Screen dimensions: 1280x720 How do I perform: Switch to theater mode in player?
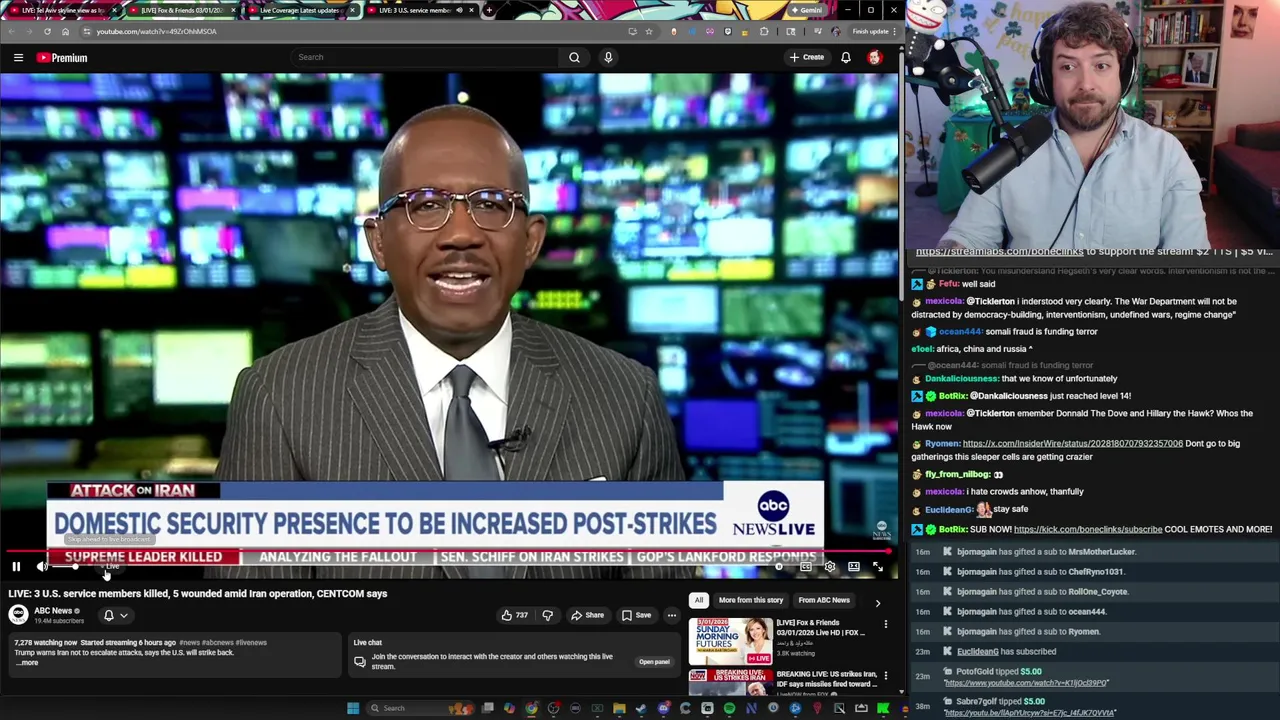853,567
